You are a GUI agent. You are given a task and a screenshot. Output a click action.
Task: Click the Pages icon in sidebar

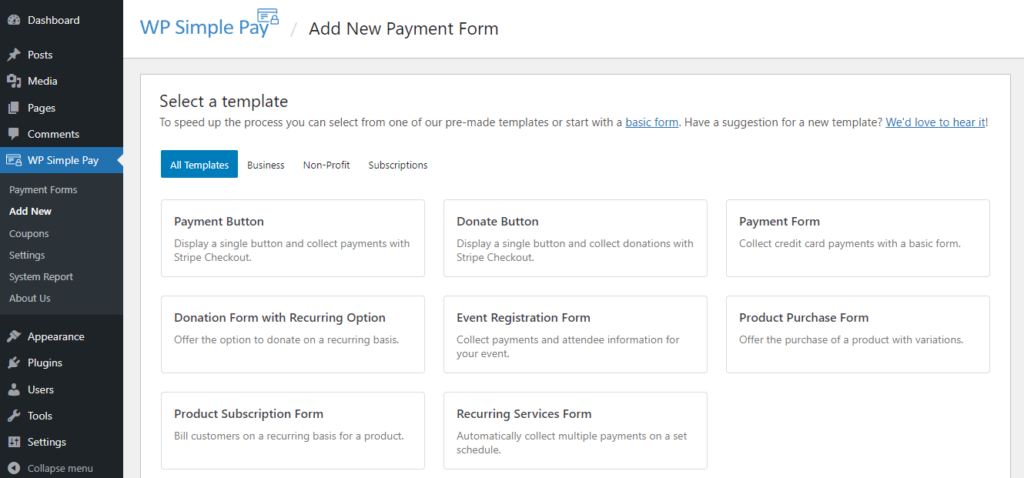point(13,108)
